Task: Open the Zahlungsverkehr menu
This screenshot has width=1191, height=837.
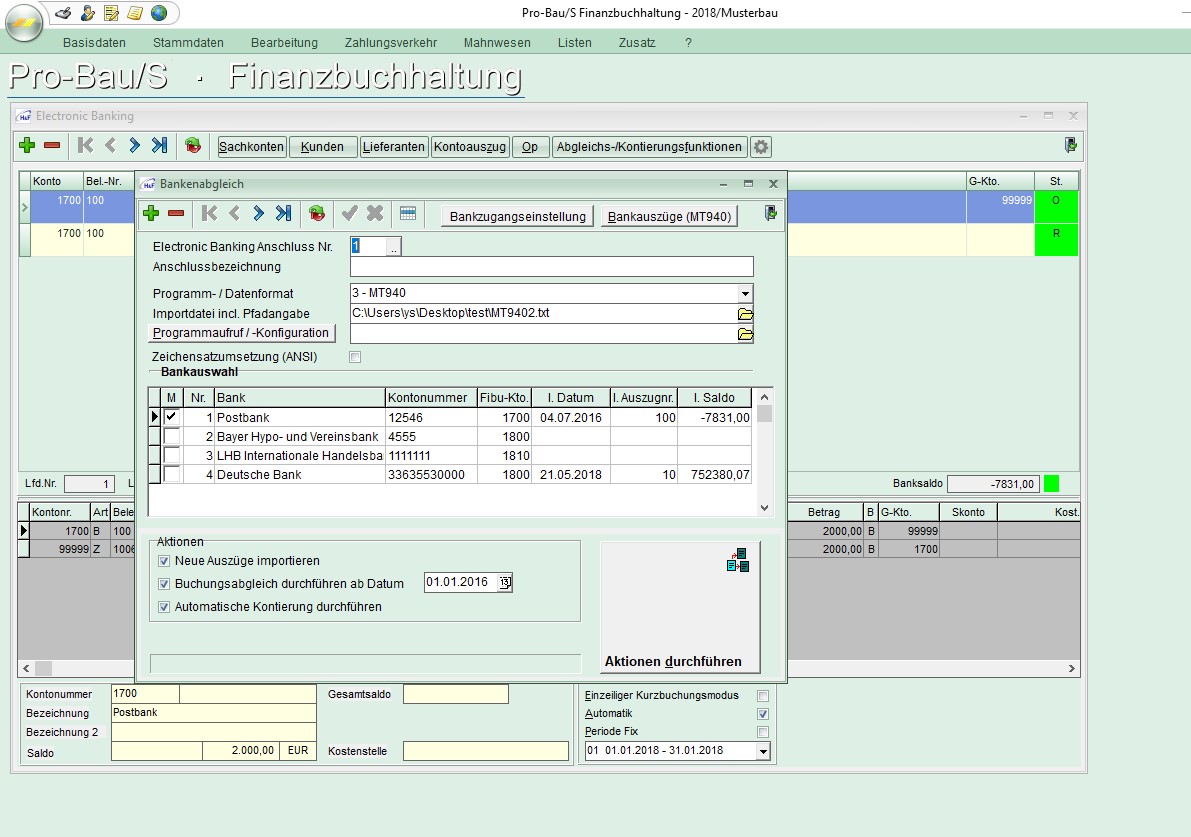Action: pyautogui.click(x=390, y=43)
